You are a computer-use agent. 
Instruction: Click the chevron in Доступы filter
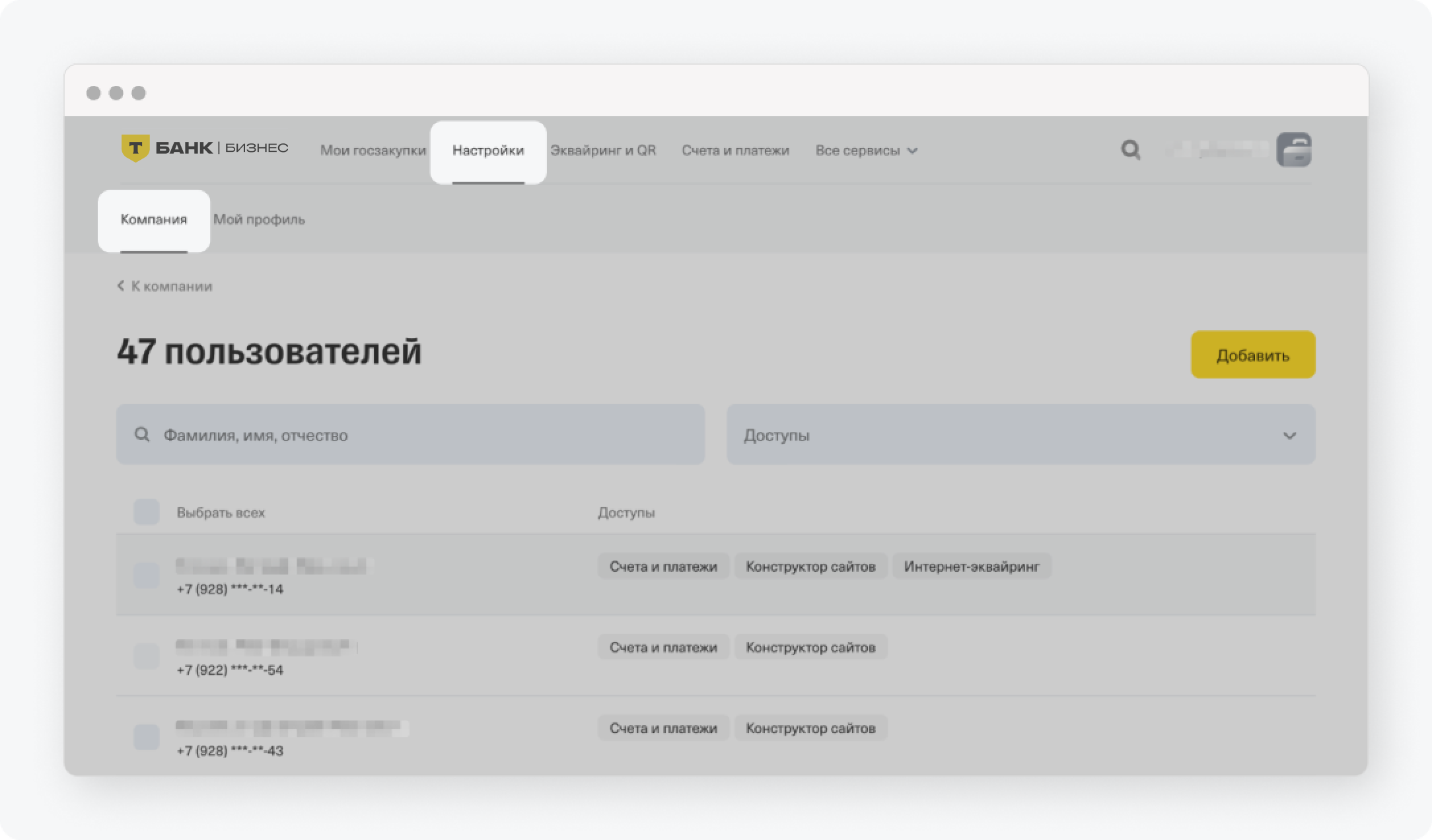(1289, 435)
